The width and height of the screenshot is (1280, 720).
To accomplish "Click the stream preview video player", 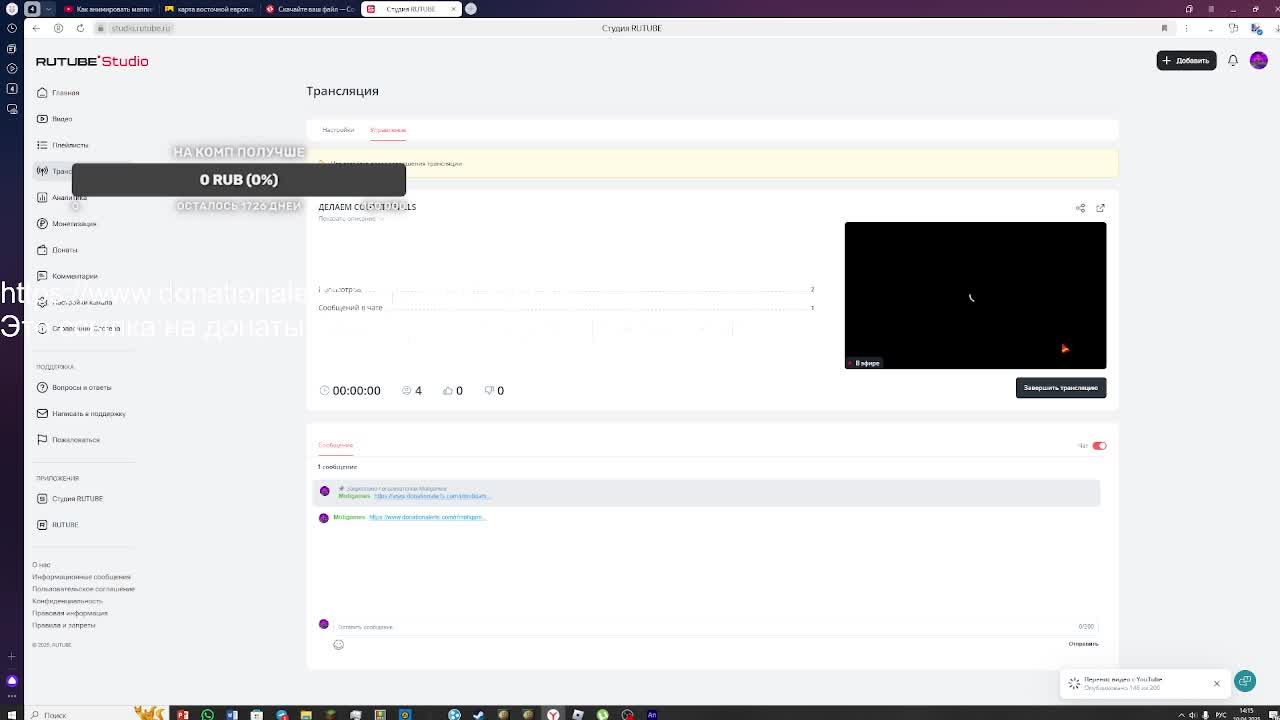I will pos(975,295).
